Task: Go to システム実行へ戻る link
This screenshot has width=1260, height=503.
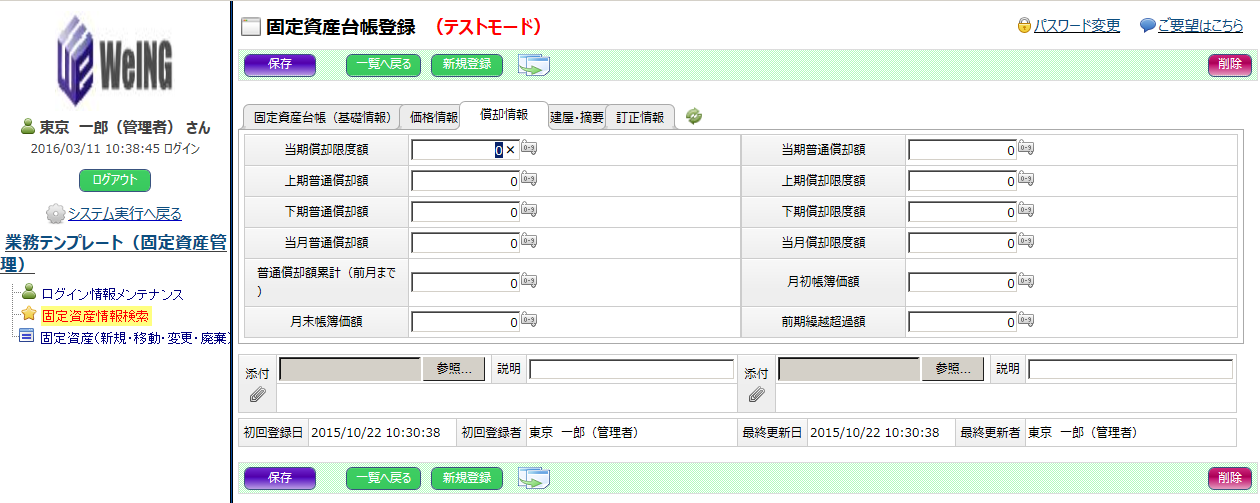Action: [124, 213]
